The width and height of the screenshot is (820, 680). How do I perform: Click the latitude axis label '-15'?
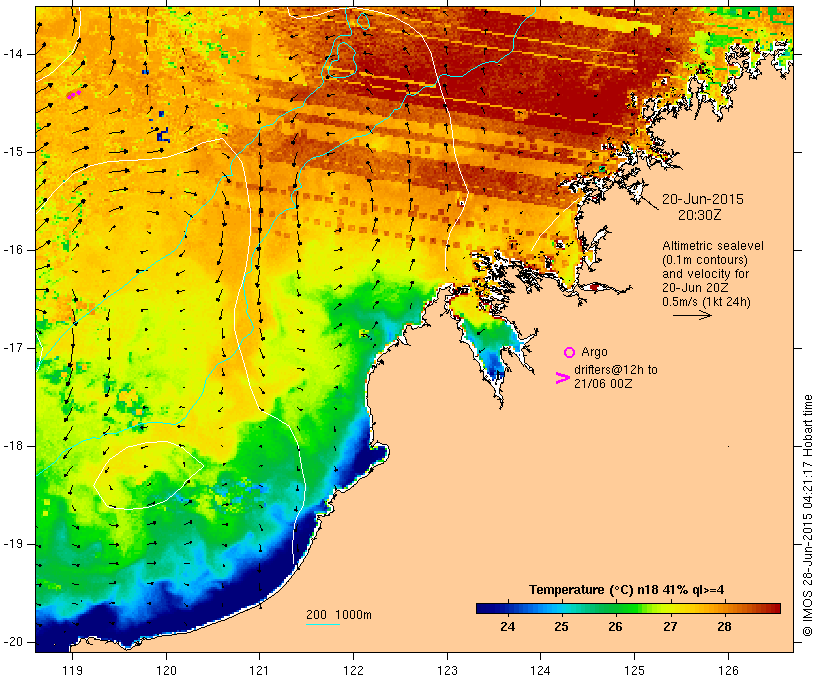12,152
